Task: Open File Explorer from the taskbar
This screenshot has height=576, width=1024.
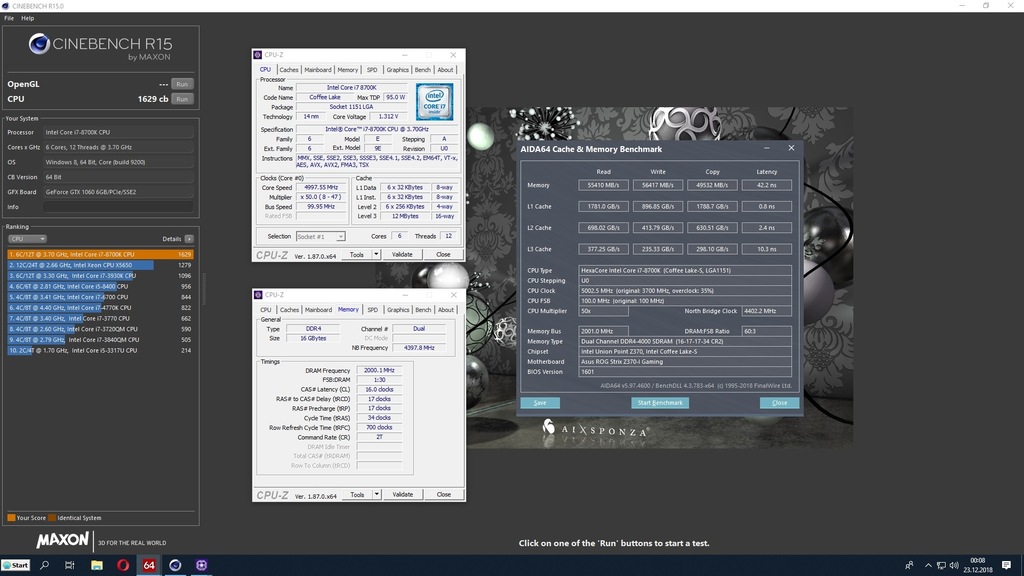Action: (x=97, y=565)
